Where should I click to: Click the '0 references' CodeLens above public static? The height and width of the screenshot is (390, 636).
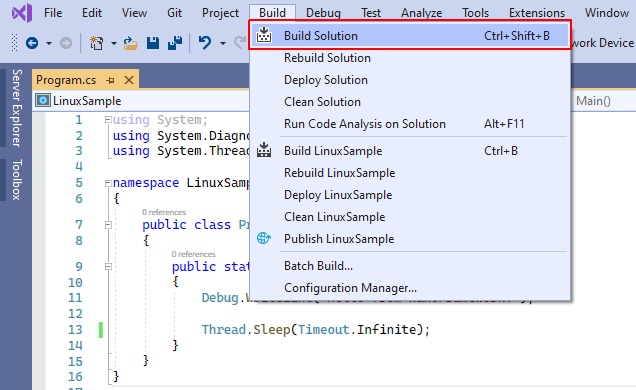point(193,254)
